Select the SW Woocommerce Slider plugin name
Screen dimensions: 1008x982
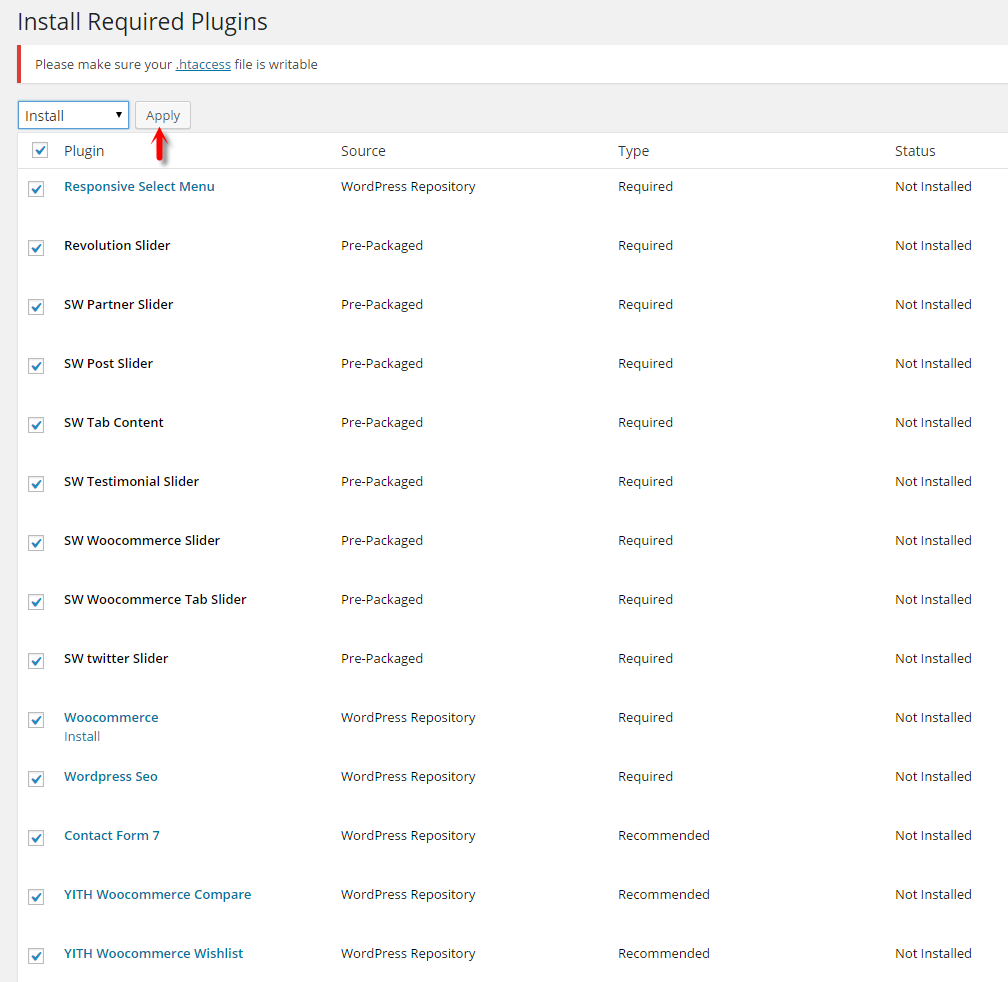pos(142,540)
